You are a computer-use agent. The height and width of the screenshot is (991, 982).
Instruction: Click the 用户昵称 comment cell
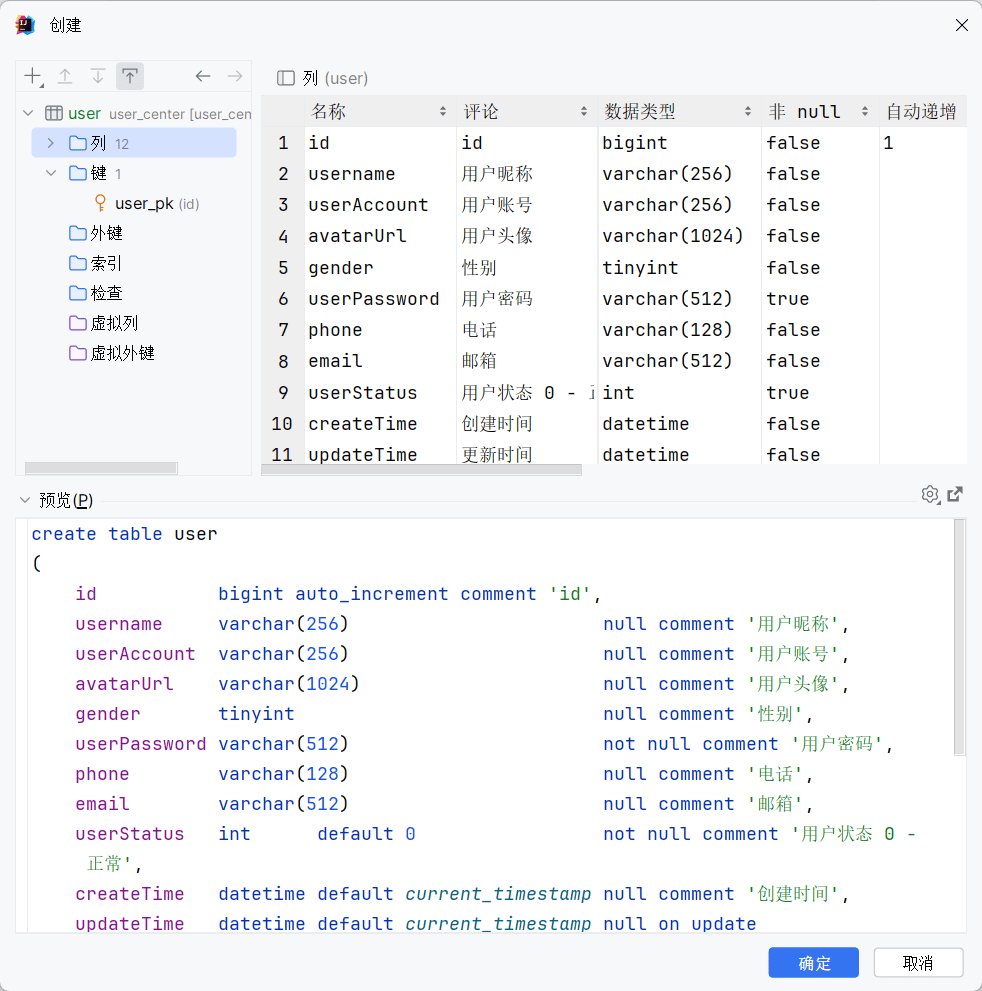pos(527,174)
